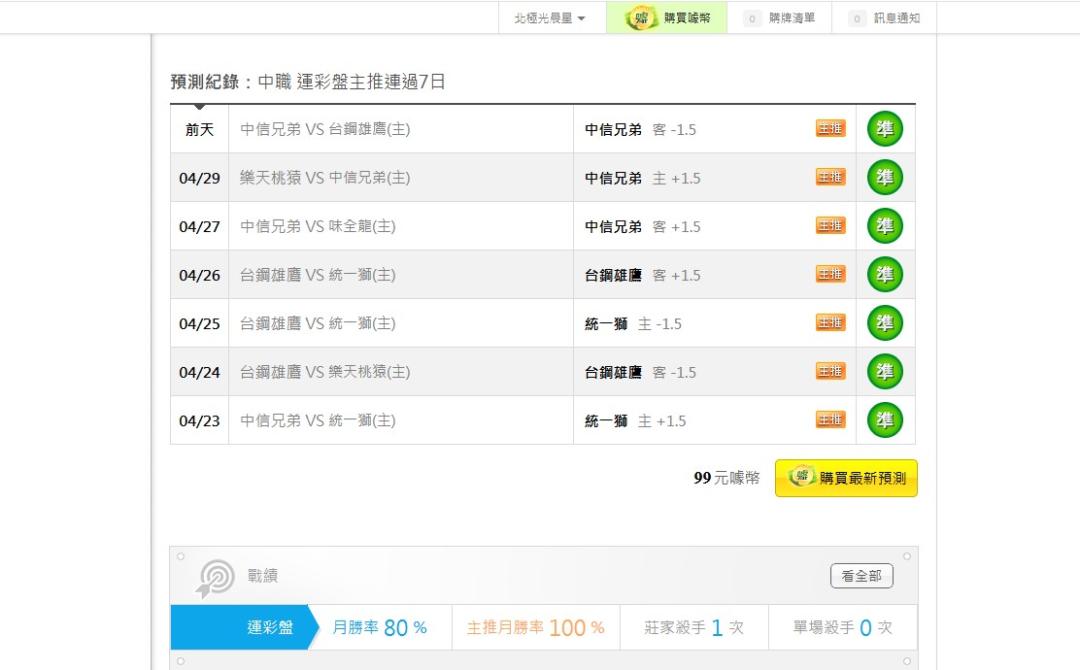Click the 中信兄弟 客 -1.5 prediction
This screenshot has height=670, width=1080.
pyautogui.click(x=641, y=129)
